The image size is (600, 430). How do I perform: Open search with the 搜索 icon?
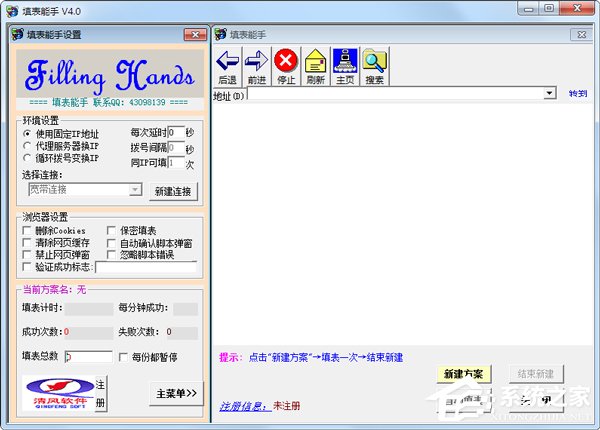(x=375, y=60)
